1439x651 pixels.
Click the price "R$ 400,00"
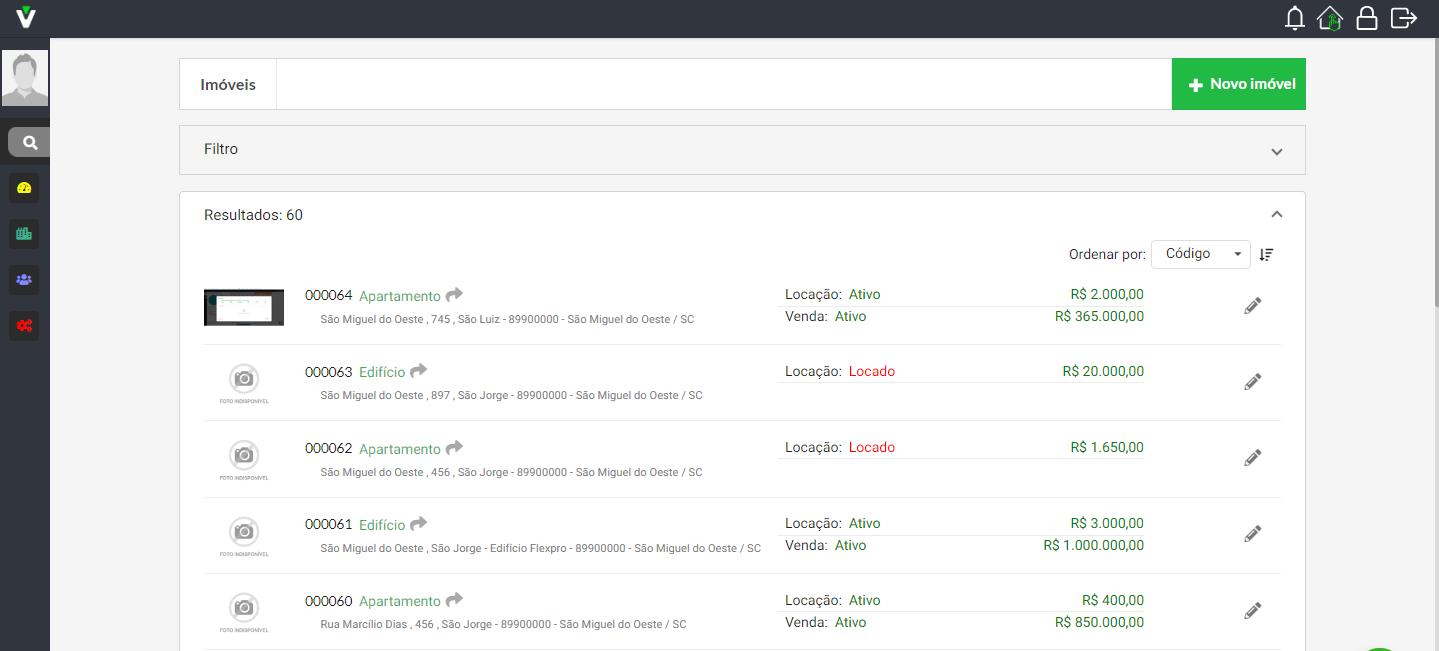click(x=1113, y=600)
